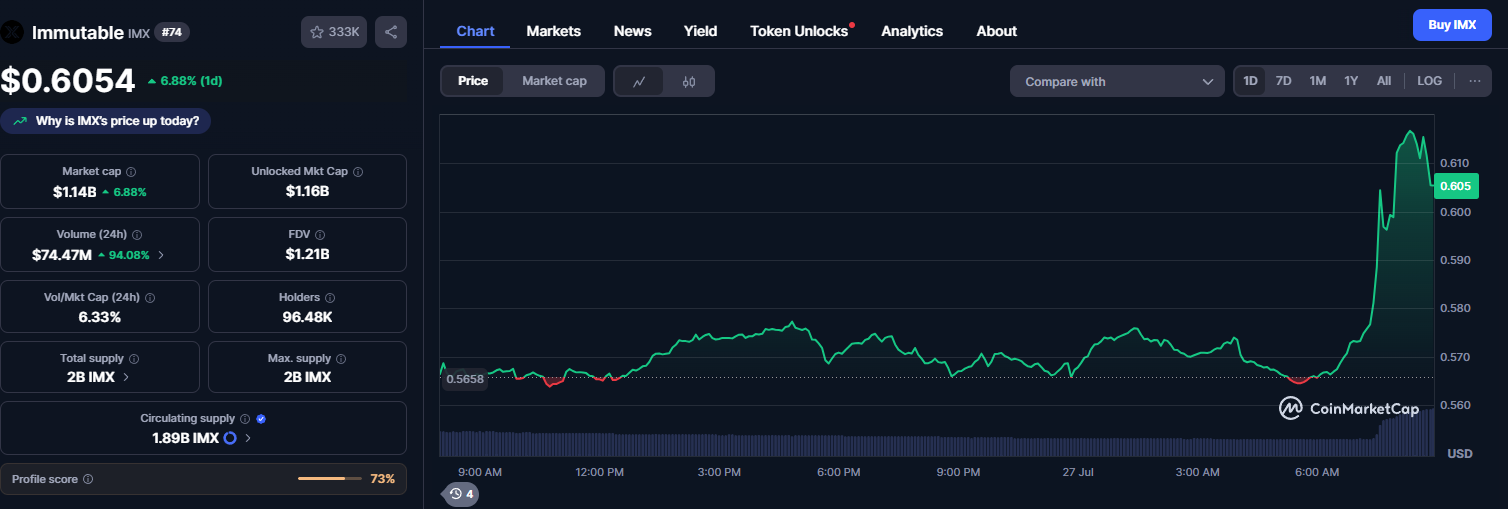Click the Buy IMX button
The image size is (1508, 509).
(1452, 25)
